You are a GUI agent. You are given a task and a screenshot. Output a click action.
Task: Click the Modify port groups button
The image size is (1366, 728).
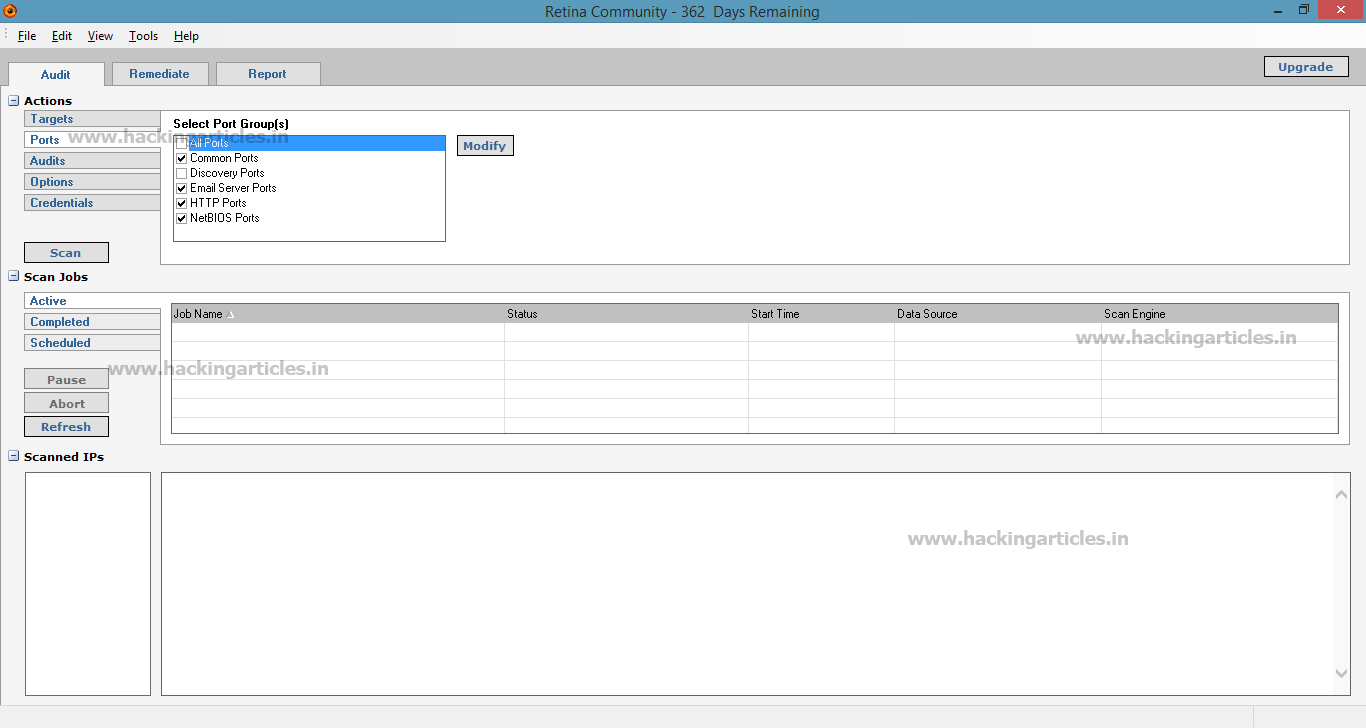click(485, 146)
